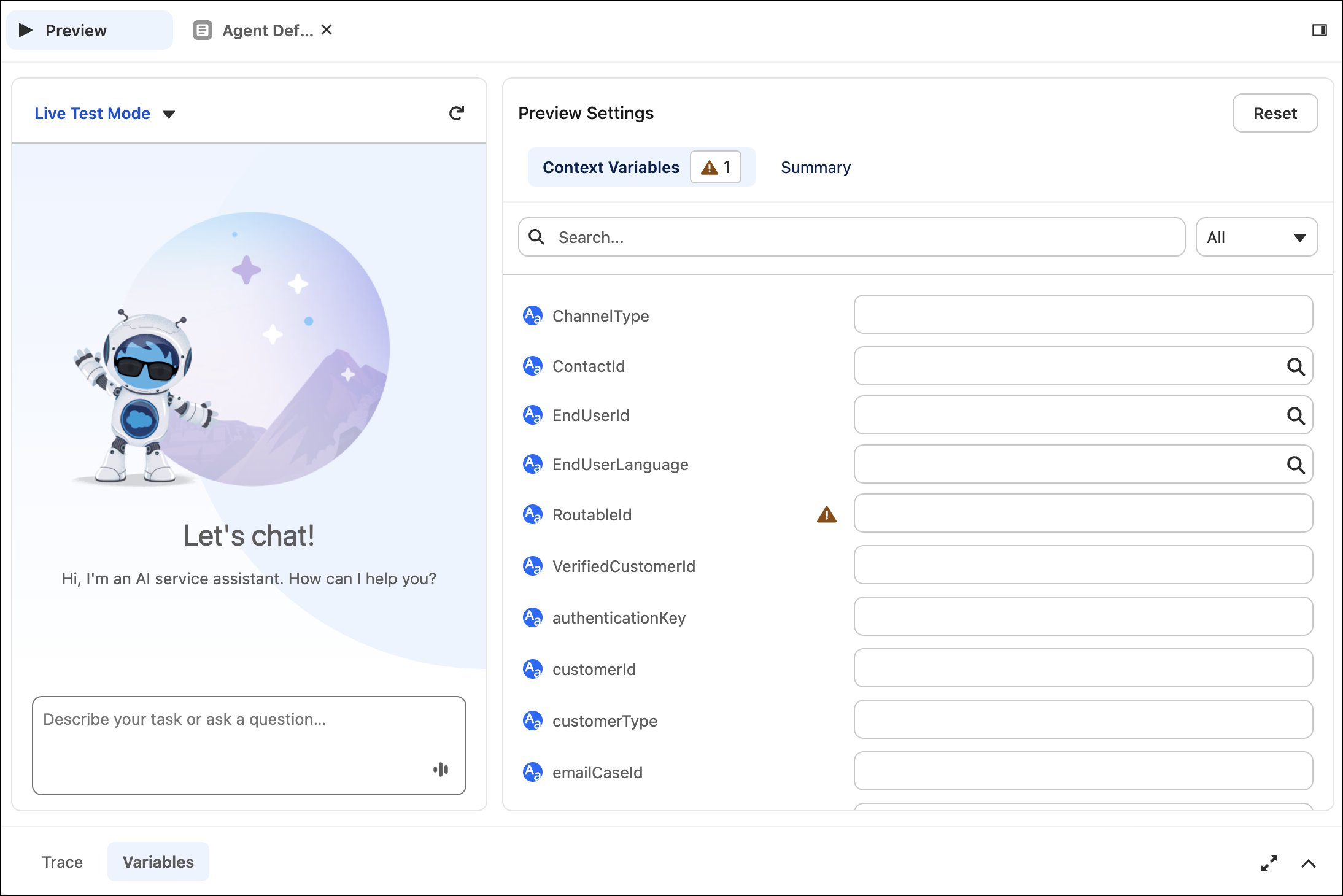Open the Live Test Mode dropdown
The image size is (1343, 896).
tap(105, 114)
